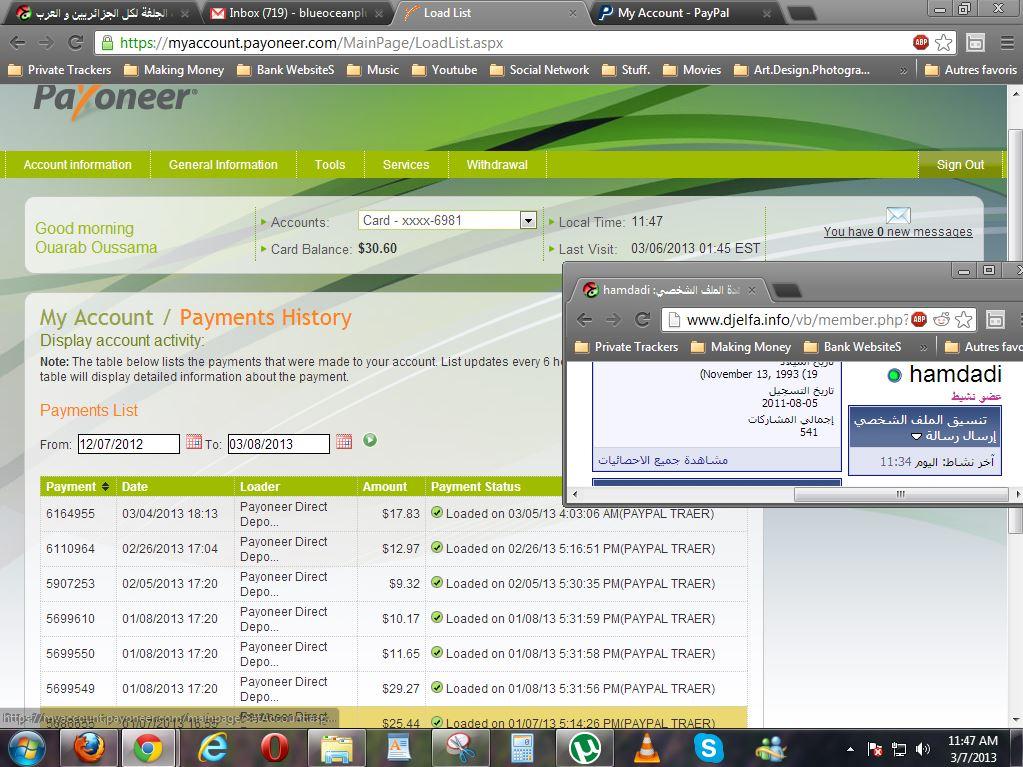The height and width of the screenshot is (767, 1023).
Task: Click Adblock Plus icon in the hamdadi window
Action: (919, 319)
